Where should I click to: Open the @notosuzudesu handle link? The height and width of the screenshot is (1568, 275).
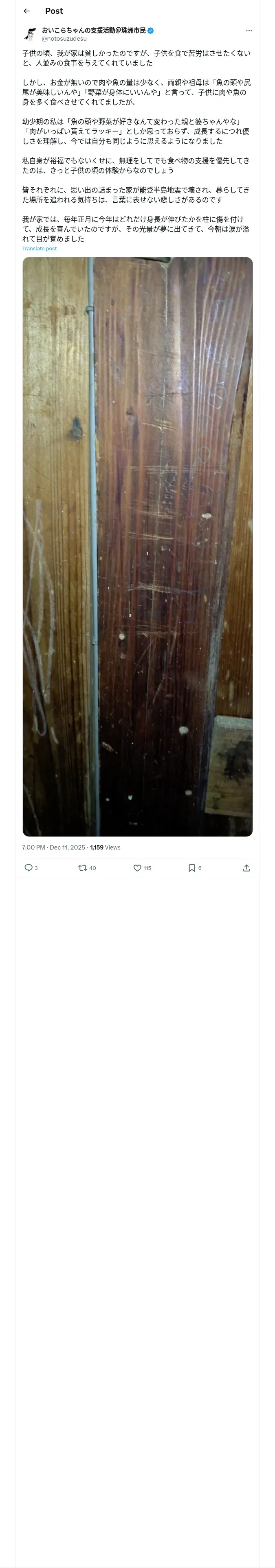[64, 38]
